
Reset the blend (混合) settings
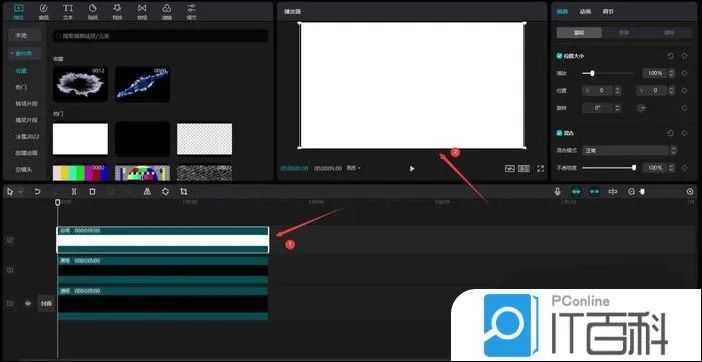pyautogui.click(x=670, y=133)
